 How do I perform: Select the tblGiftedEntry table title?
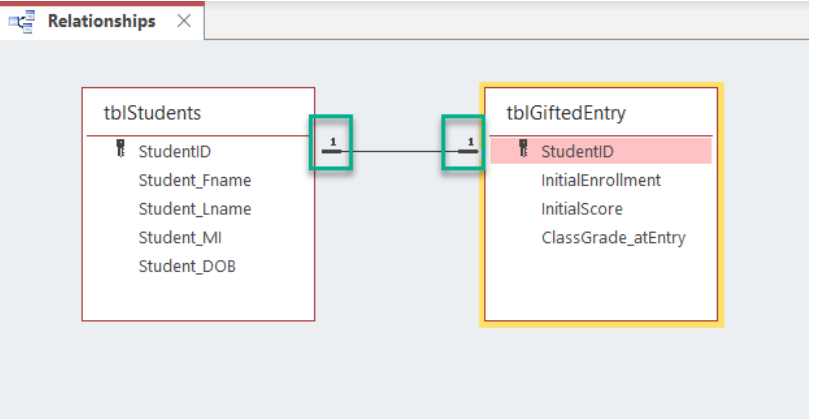(x=566, y=113)
